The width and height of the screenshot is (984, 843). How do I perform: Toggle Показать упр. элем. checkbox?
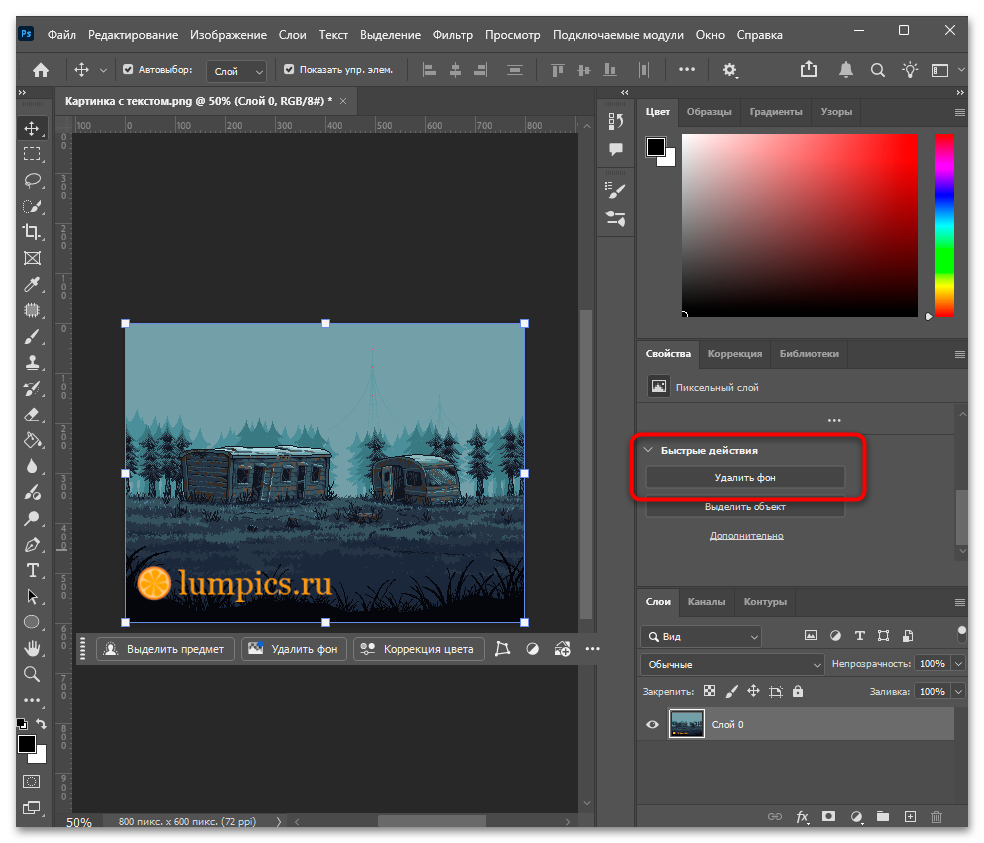tap(289, 70)
